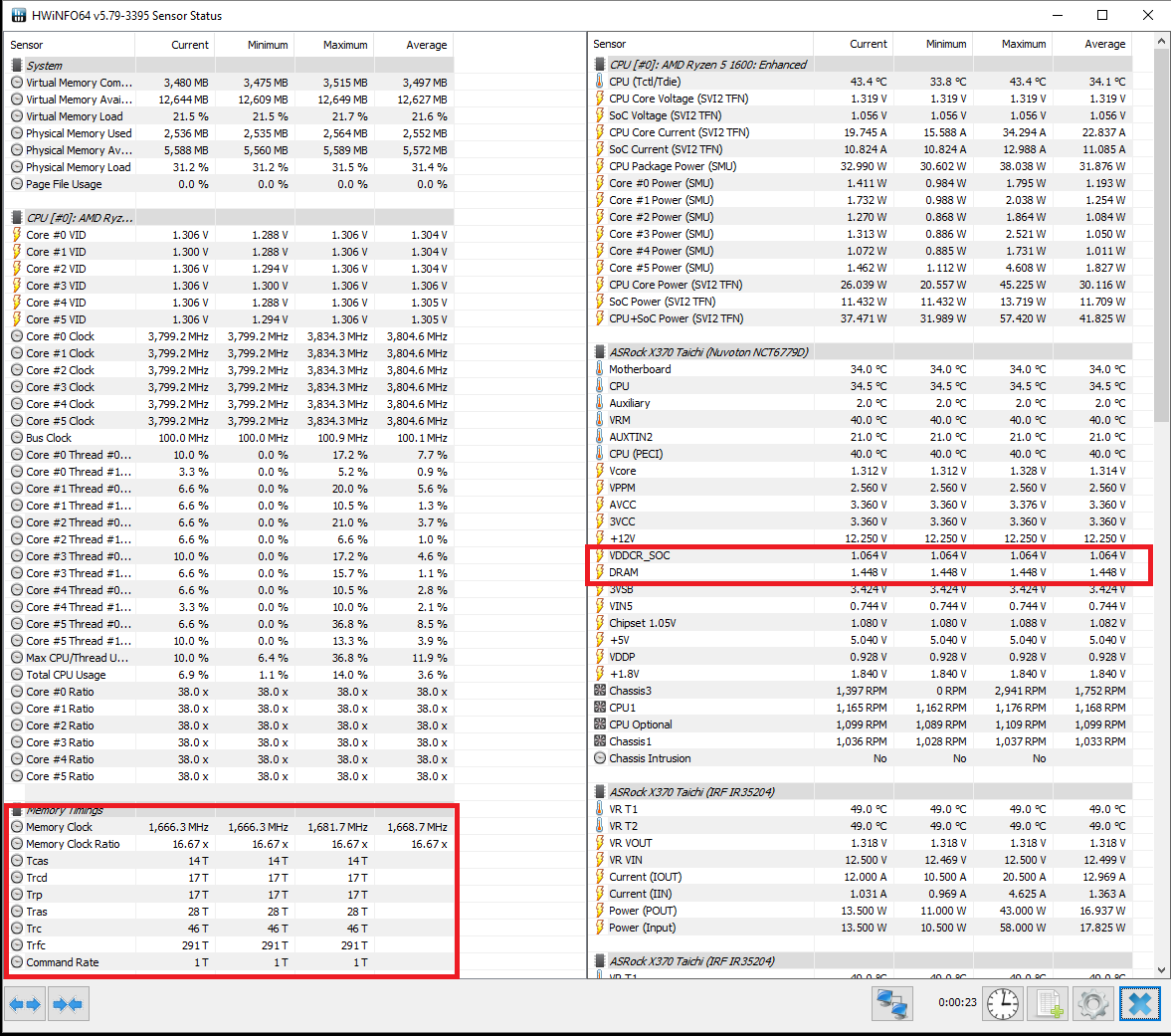Image resolution: width=1171 pixels, height=1036 pixels.
Task: Click the right panel Average column header
Action: click(1091, 44)
